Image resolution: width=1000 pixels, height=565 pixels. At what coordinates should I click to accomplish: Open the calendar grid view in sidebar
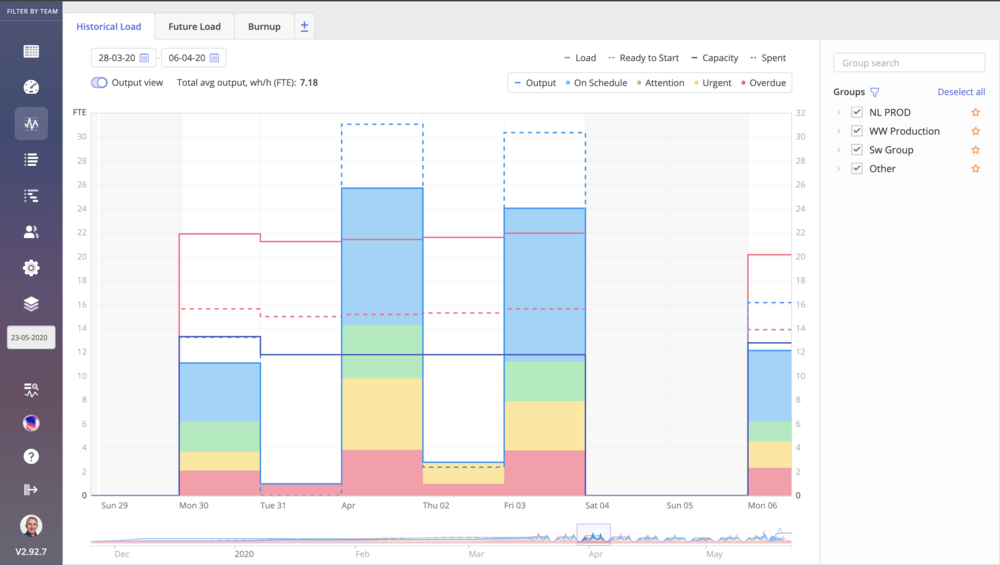pyautogui.click(x=31, y=52)
